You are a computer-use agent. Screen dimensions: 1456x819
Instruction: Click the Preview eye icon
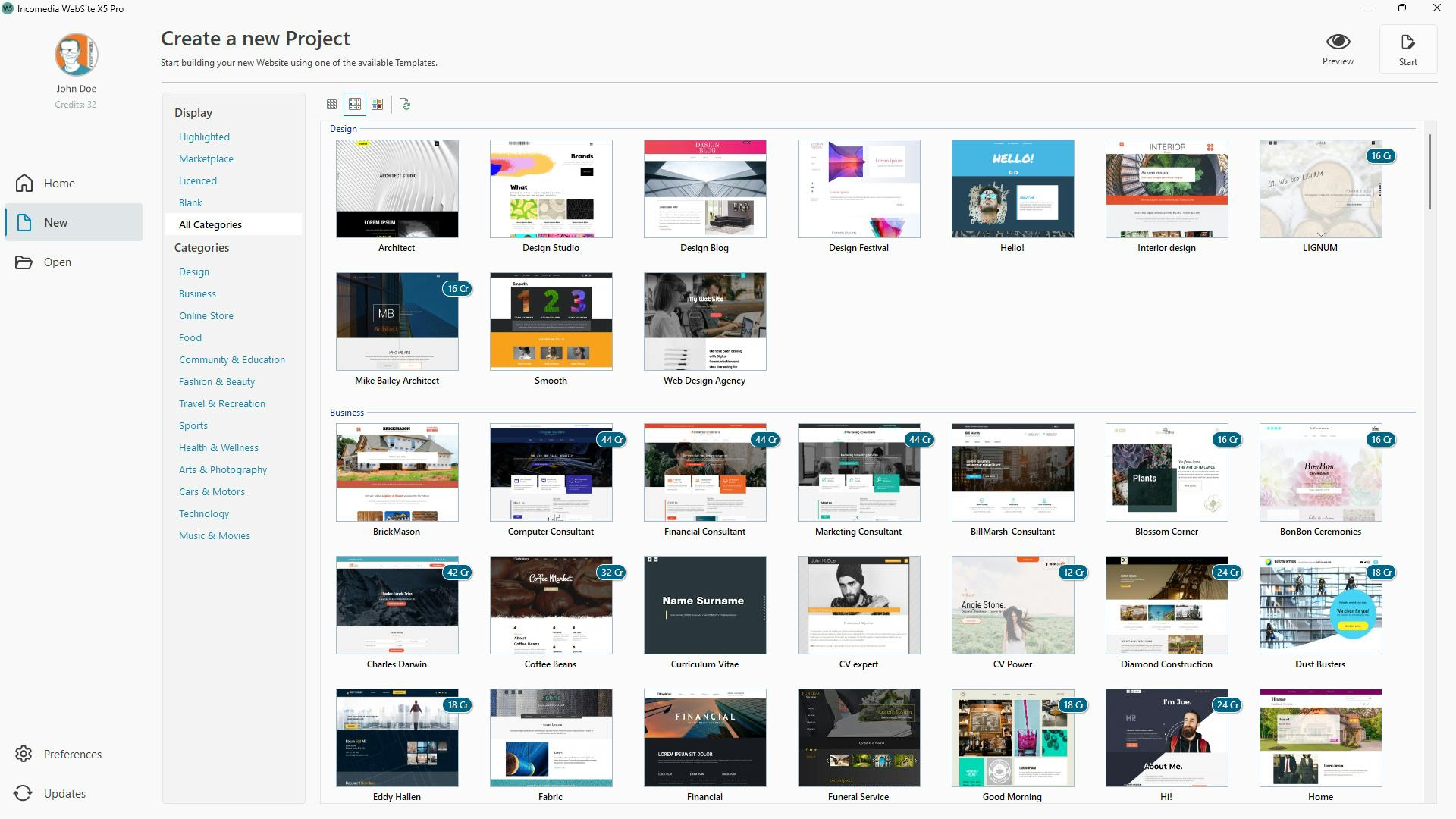(x=1338, y=42)
